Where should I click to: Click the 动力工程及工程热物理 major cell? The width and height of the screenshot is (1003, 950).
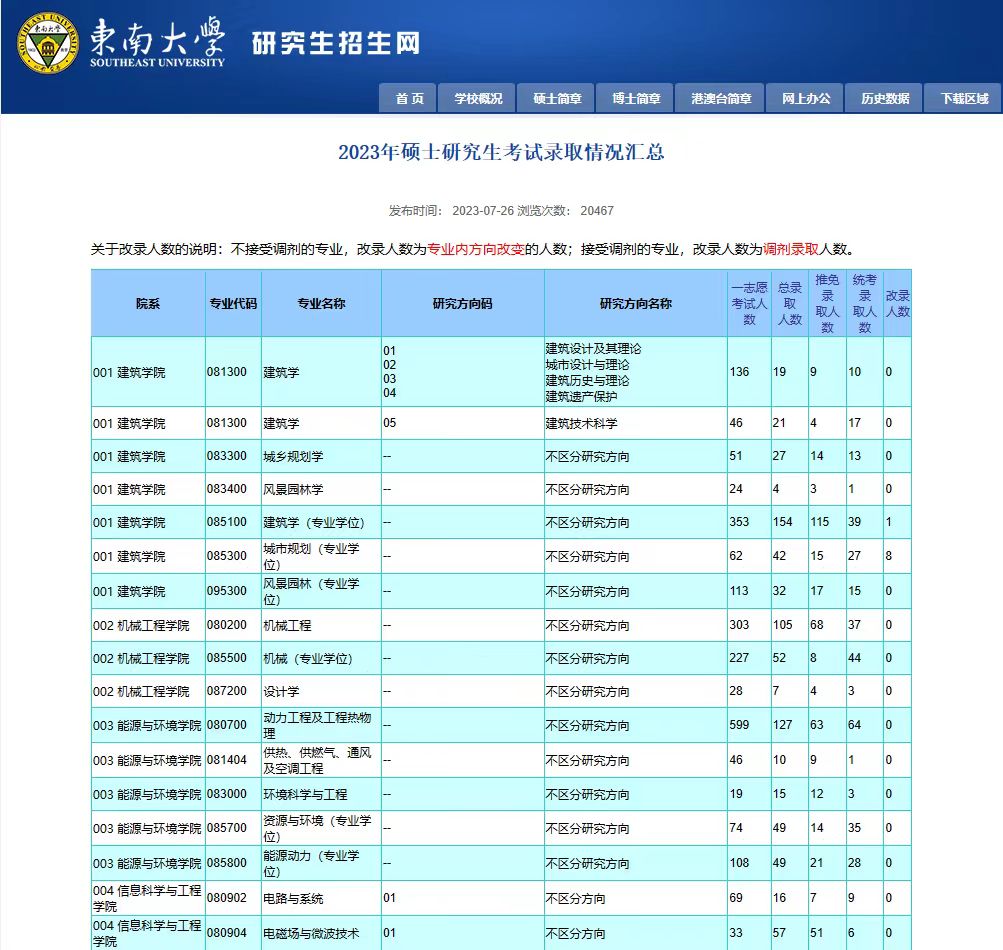[317, 725]
